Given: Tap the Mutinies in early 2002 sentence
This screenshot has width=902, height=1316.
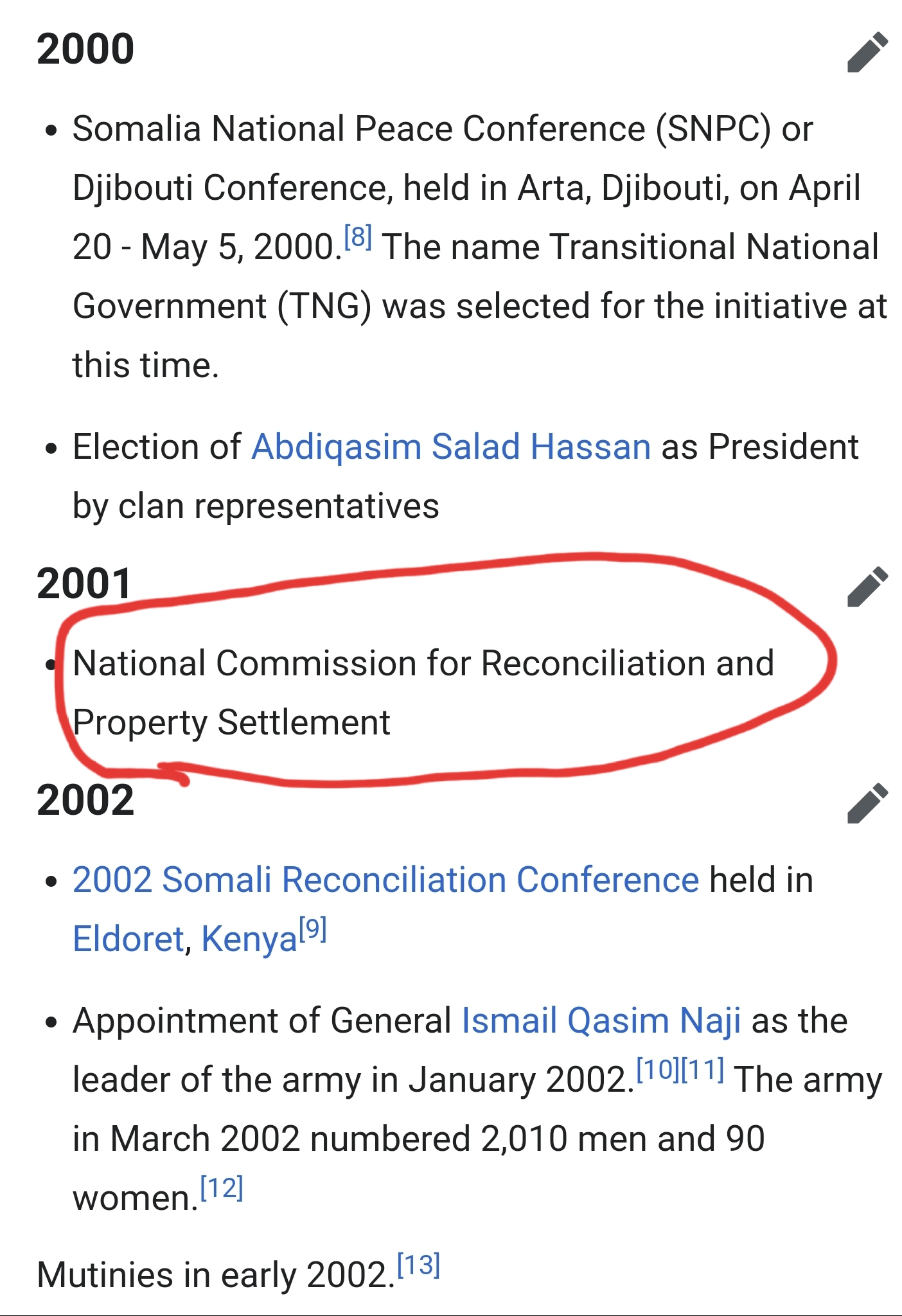Looking at the screenshot, I should [x=215, y=1275].
